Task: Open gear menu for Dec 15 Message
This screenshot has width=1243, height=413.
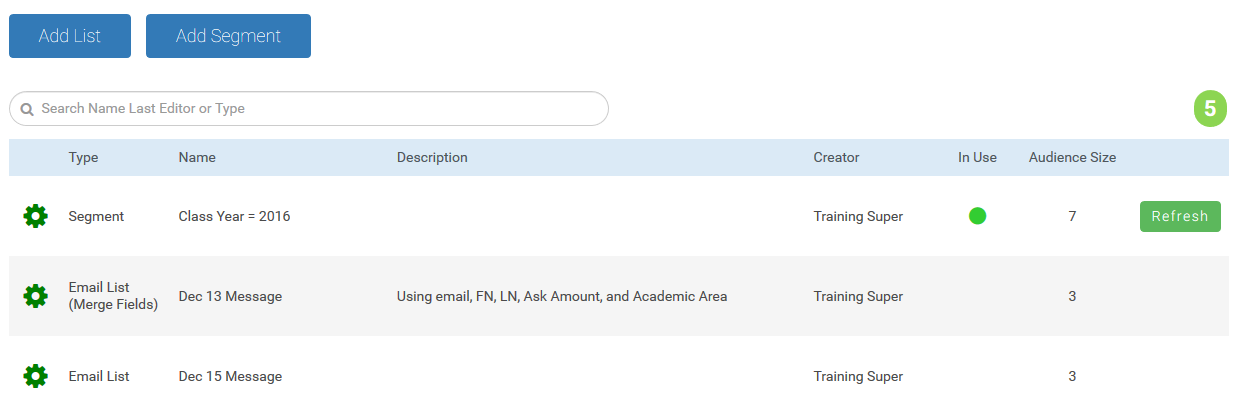Action: [35, 376]
